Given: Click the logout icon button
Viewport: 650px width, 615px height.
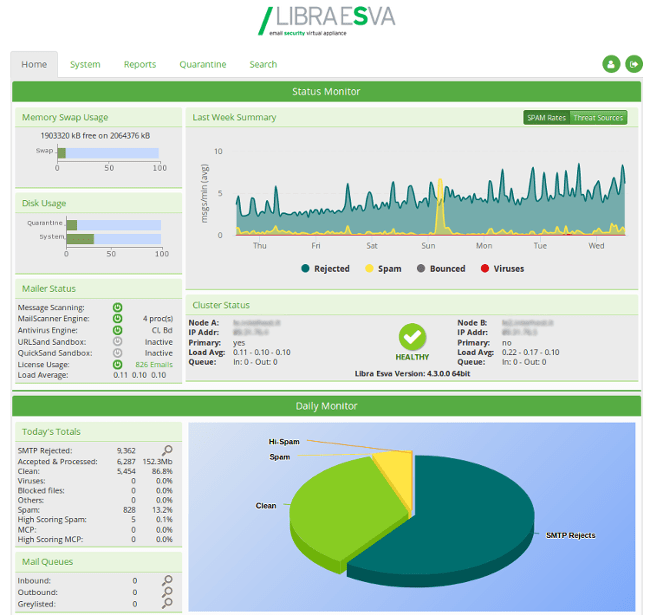Looking at the screenshot, I should [x=633, y=64].
